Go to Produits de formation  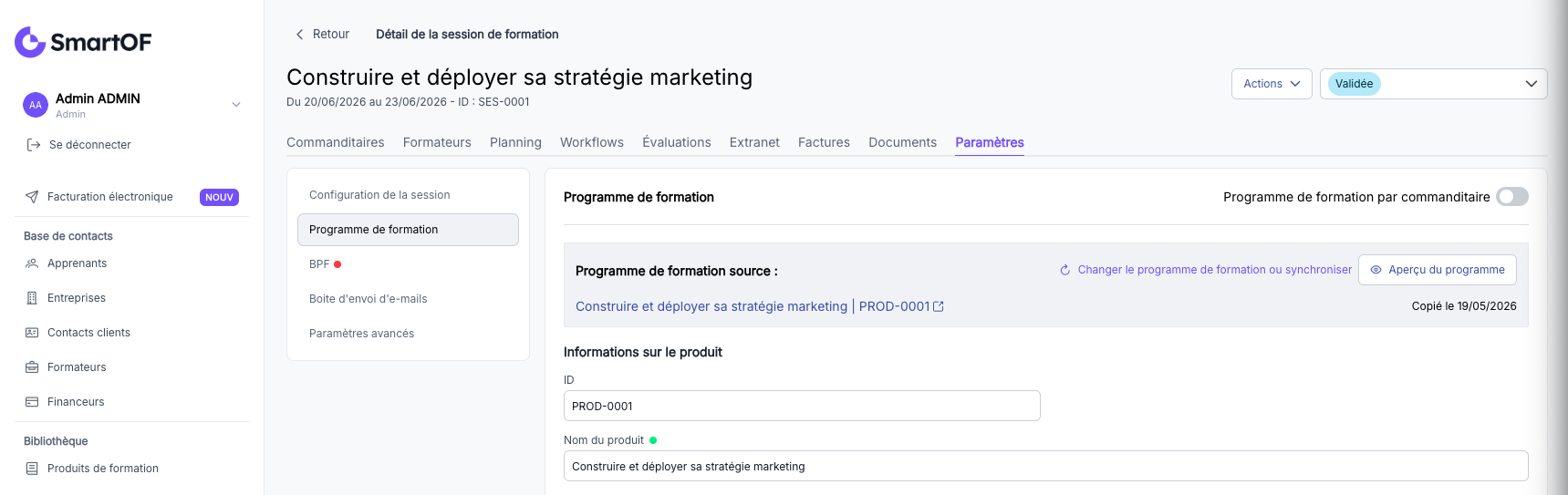(103, 469)
